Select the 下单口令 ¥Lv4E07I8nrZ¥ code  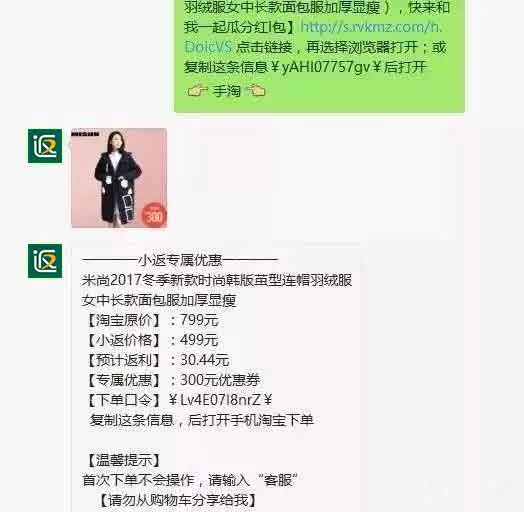click(x=179, y=400)
